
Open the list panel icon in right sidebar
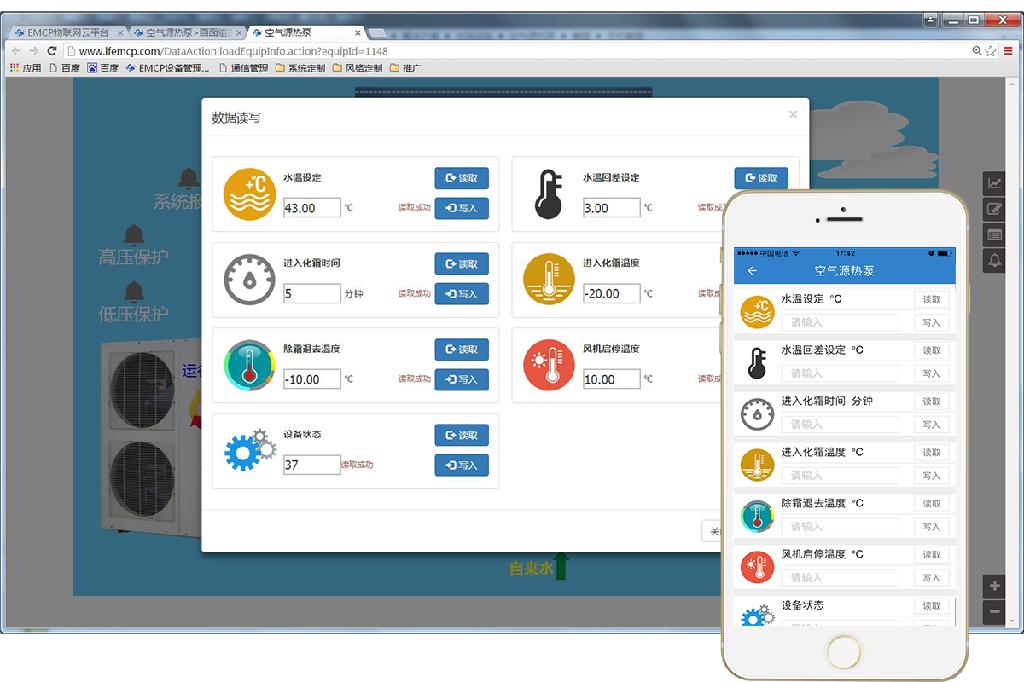coord(994,235)
